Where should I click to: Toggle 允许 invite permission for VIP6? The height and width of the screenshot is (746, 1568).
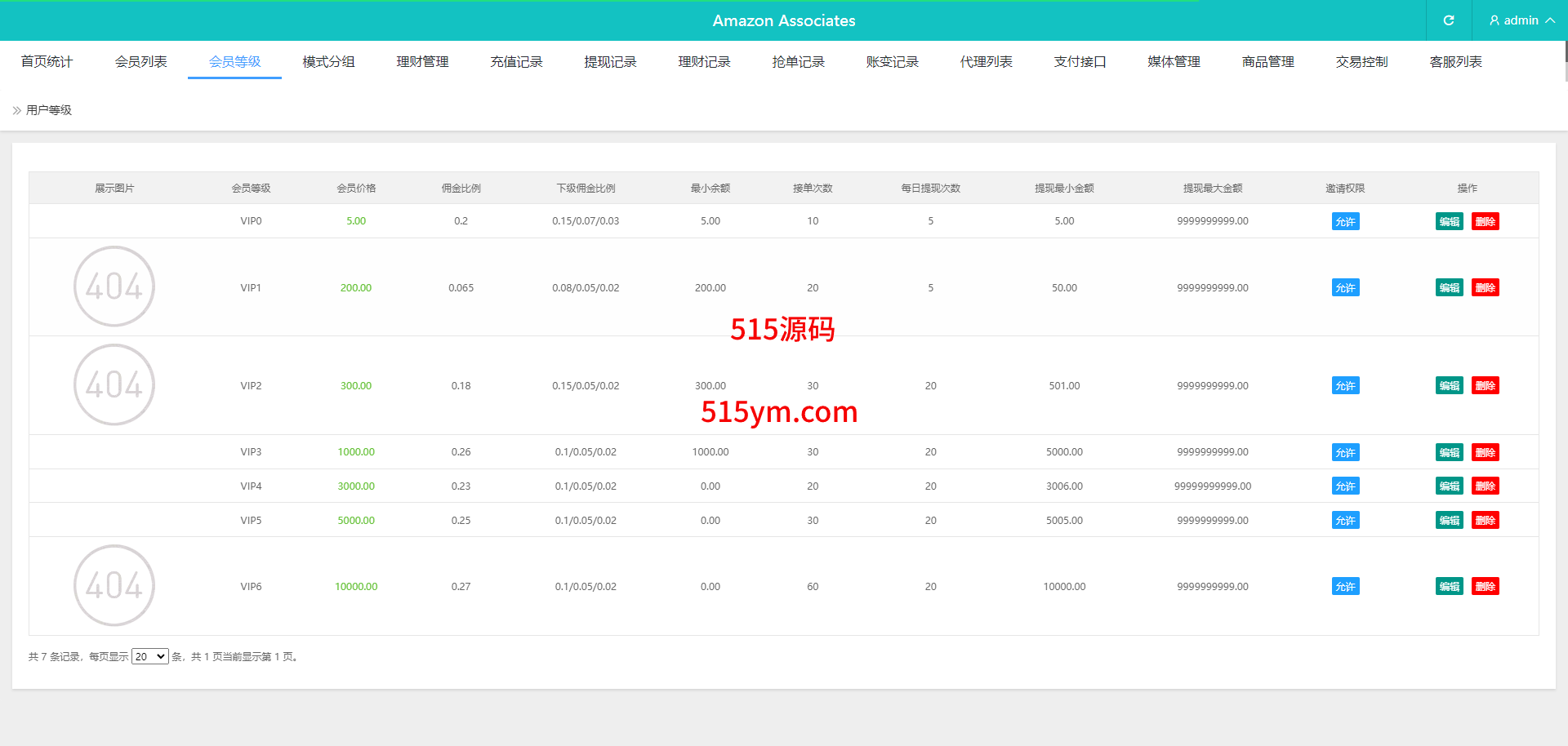tap(1345, 587)
